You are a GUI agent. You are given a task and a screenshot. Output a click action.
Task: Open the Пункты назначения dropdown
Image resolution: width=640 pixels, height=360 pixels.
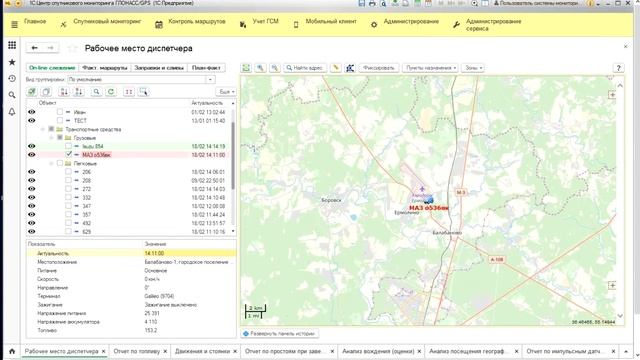click(x=431, y=68)
